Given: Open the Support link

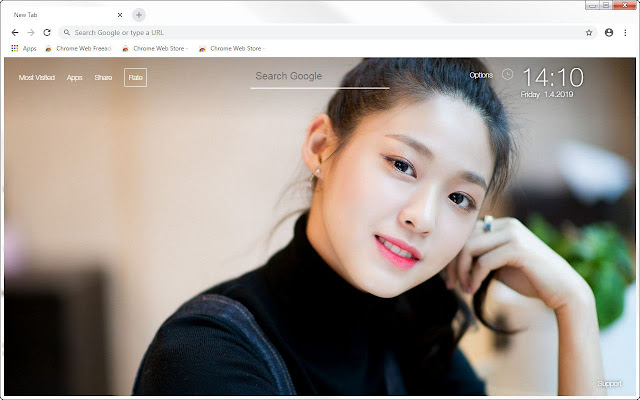Looking at the screenshot, I should click(610, 384).
